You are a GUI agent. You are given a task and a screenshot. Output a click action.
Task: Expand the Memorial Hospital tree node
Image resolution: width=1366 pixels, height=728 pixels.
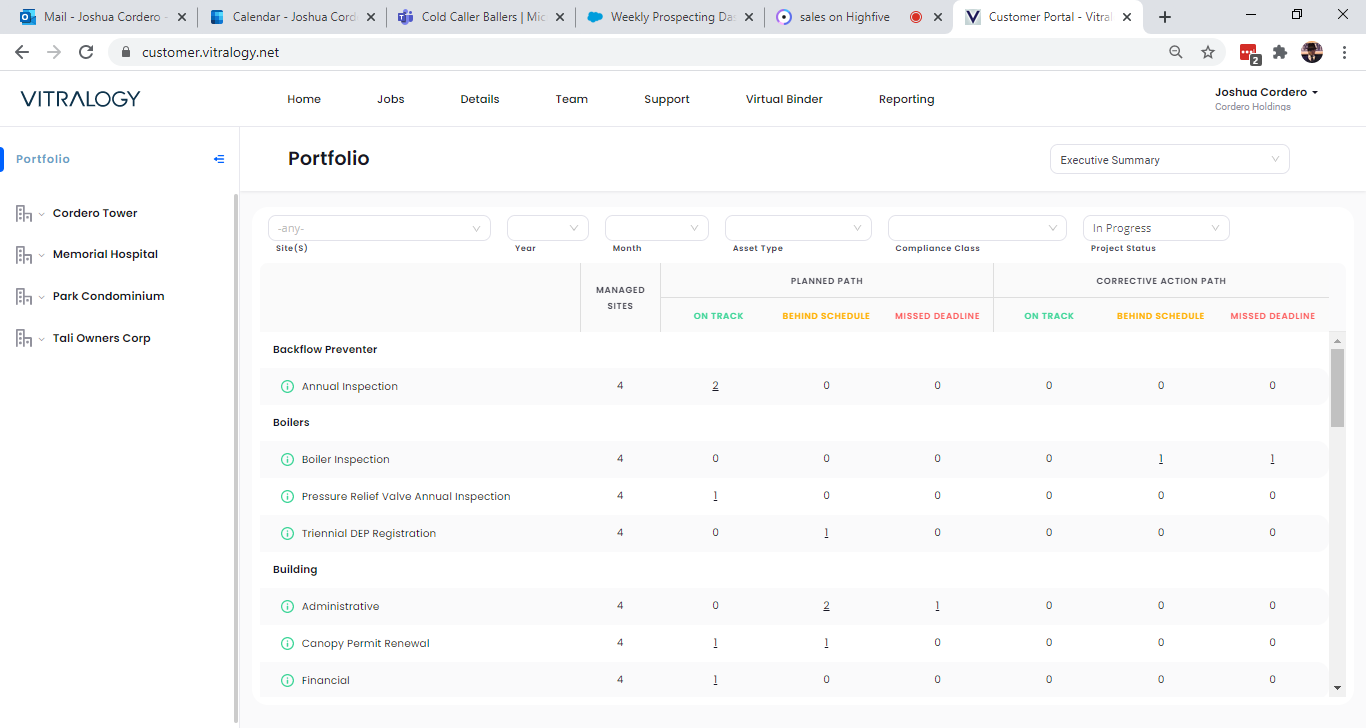point(42,255)
